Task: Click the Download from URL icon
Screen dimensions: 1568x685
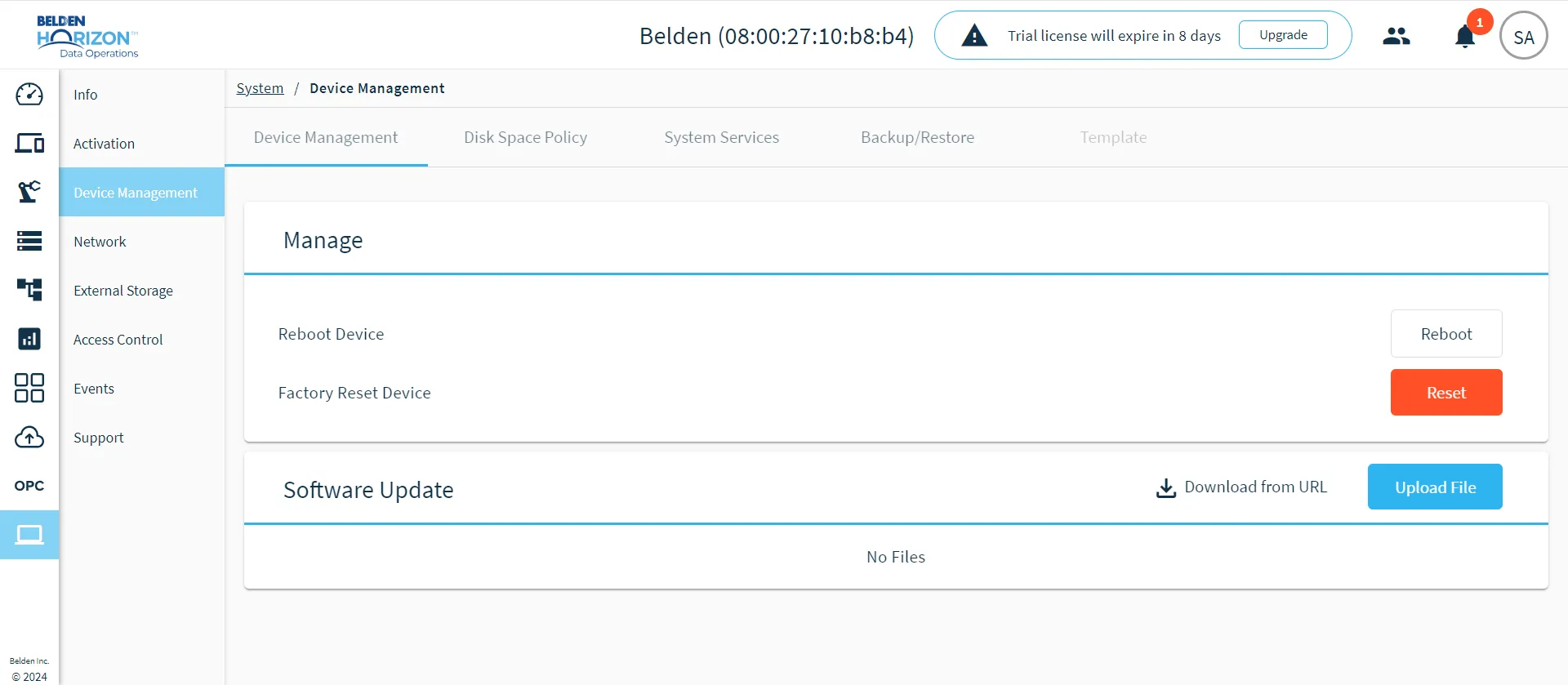Action: (x=1166, y=488)
